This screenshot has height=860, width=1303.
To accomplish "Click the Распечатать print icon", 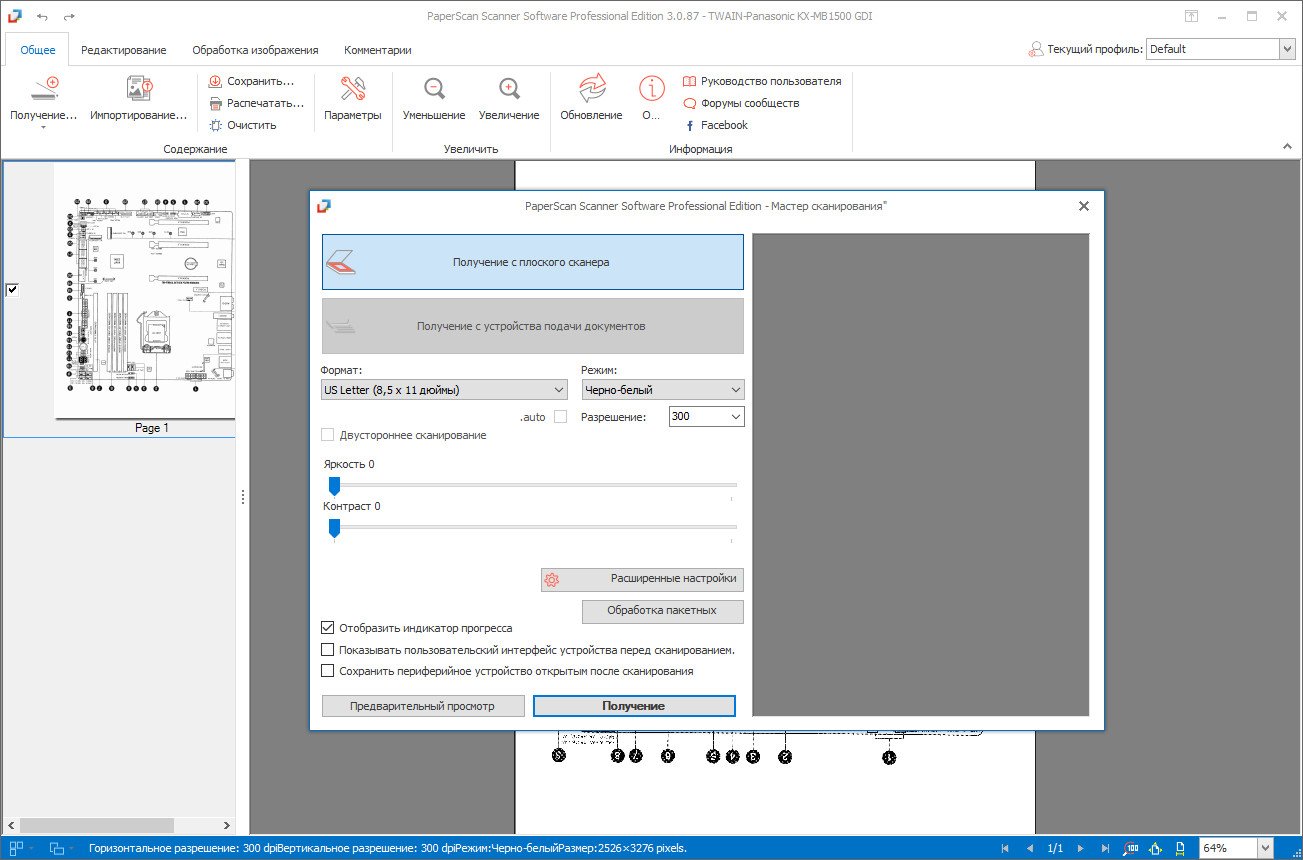I will (x=216, y=103).
